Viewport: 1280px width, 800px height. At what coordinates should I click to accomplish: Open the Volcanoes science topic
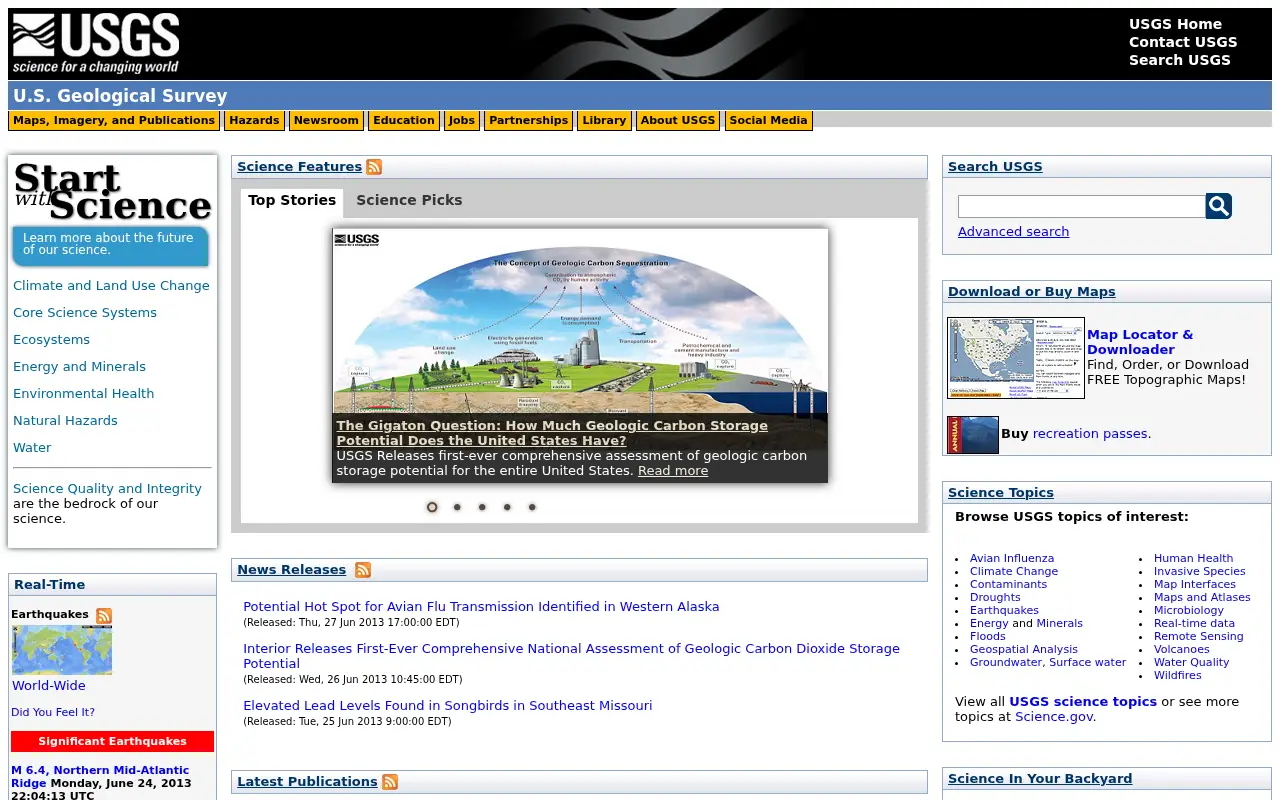tap(1181, 650)
